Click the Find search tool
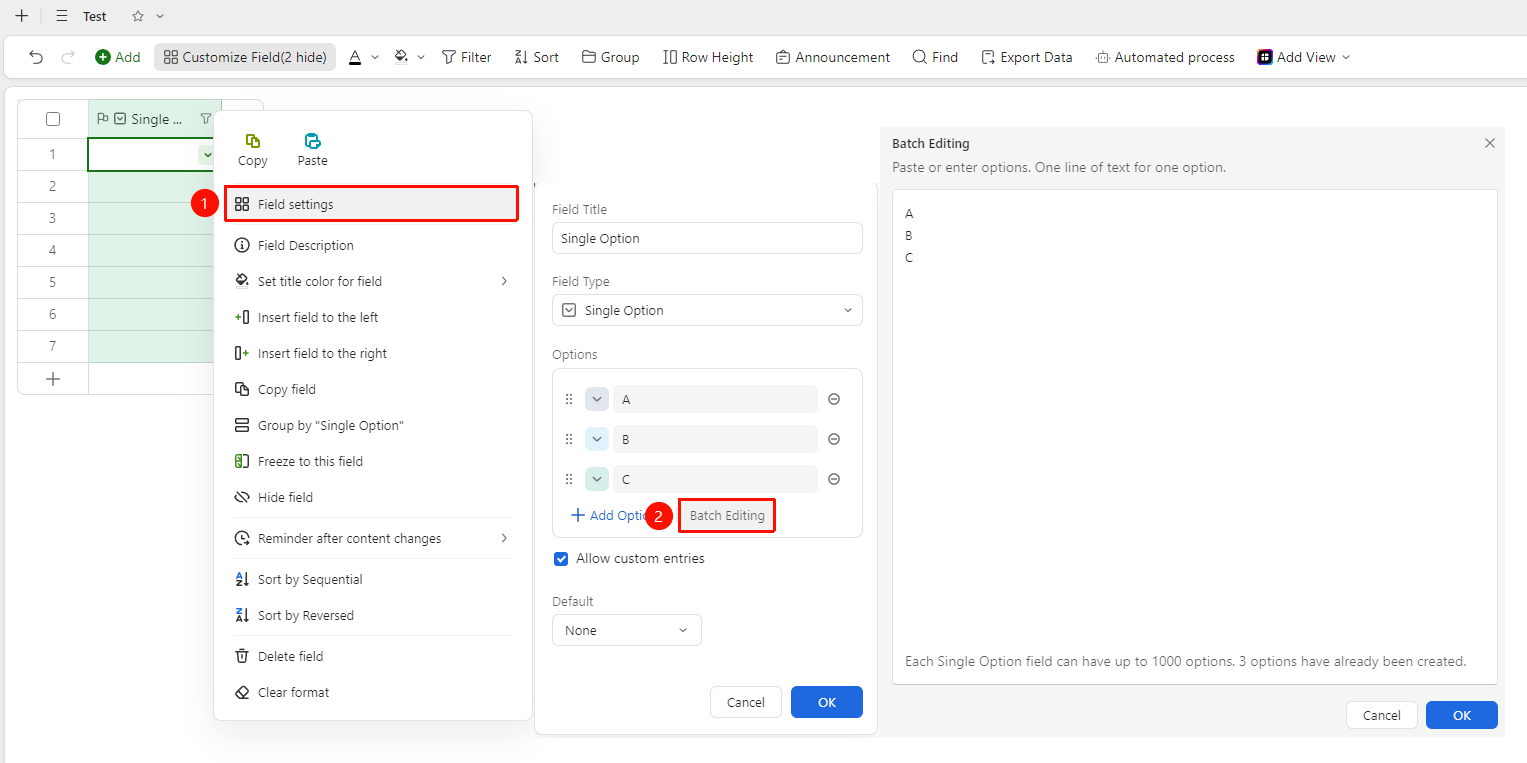The image size is (1527, 763). (935, 57)
